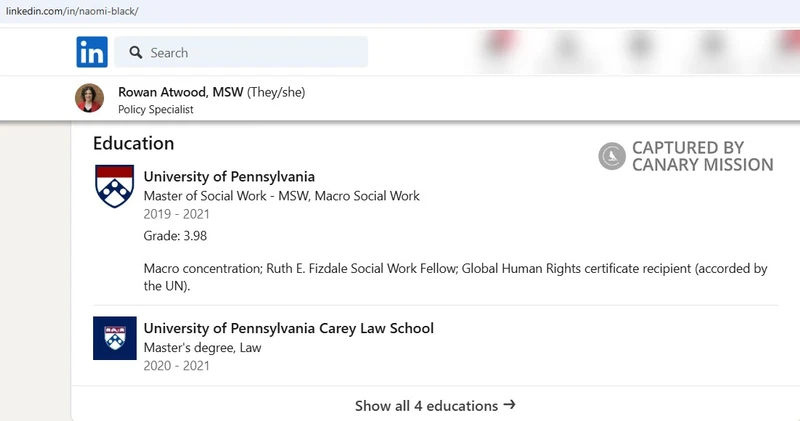Click the Policy Specialist headline
This screenshot has height=421, width=800.
tap(156, 110)
